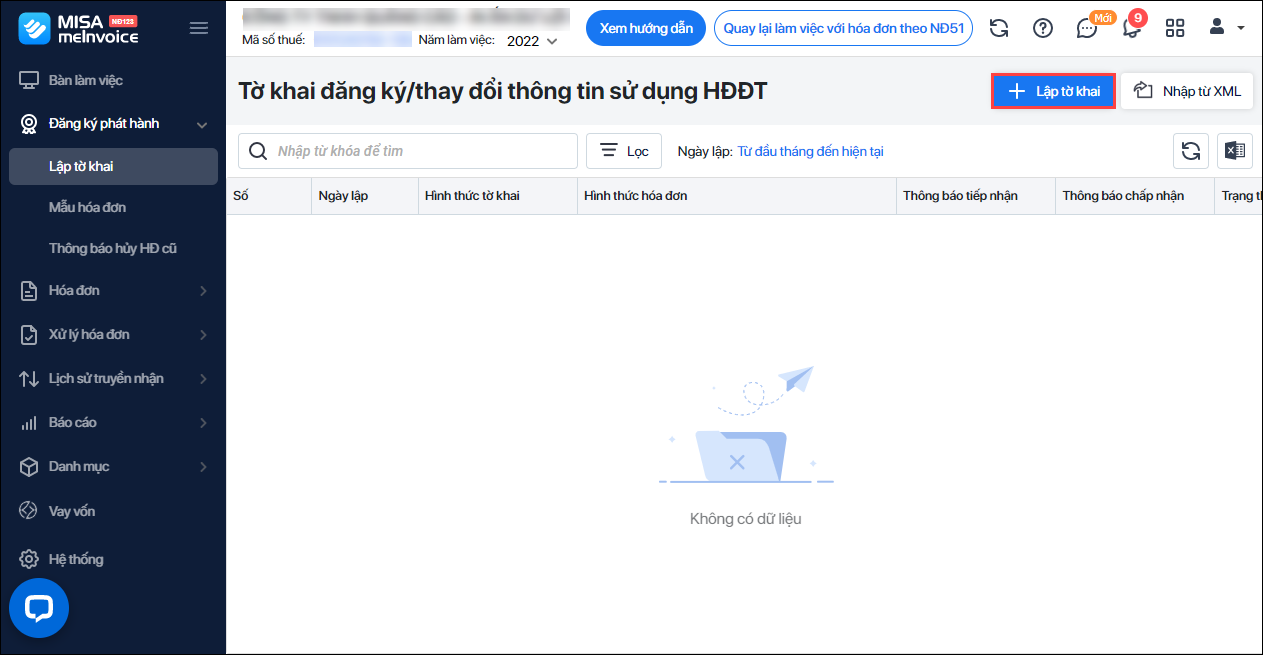Click Nhập từ XML button
This screenshot has width=1263, height=655.
pyautogui.click(x=1187, y=91)
